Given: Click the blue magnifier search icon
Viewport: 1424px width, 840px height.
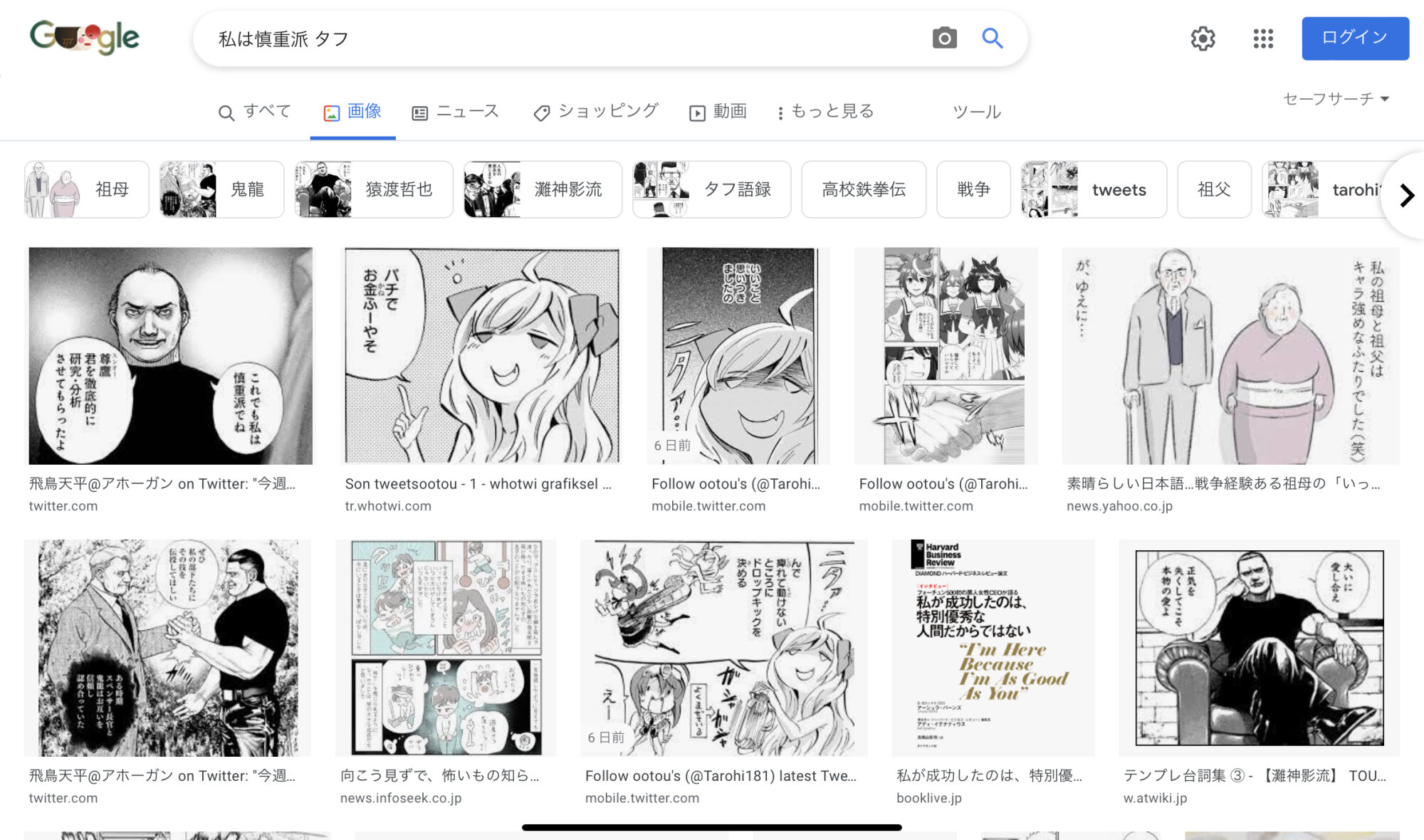Looking at the screenshot, I should click(x=992, y=38).
